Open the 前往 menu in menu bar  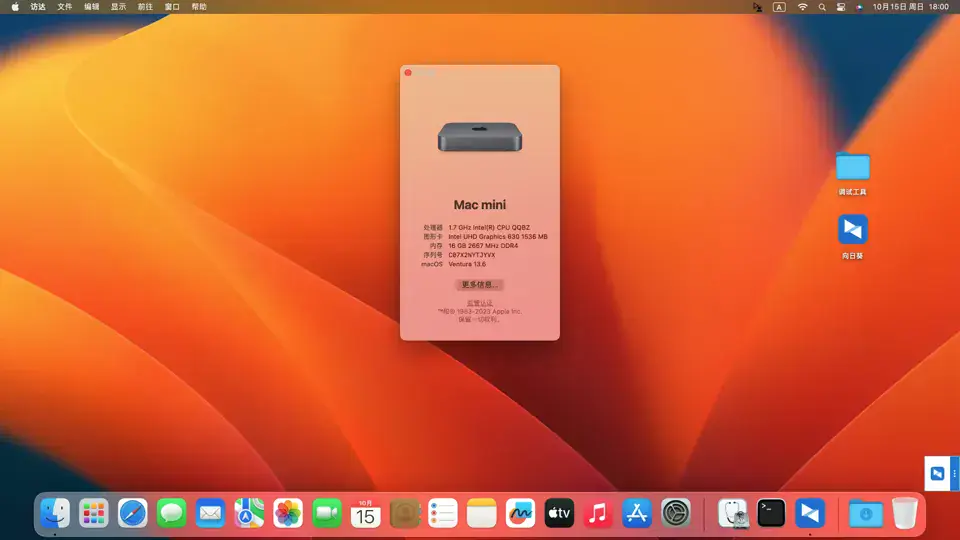pos(145,7)
